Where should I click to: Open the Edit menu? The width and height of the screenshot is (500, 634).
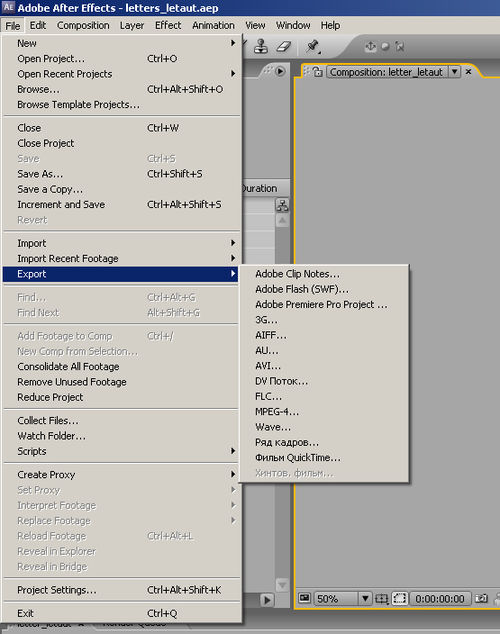(x=38, y=25)
